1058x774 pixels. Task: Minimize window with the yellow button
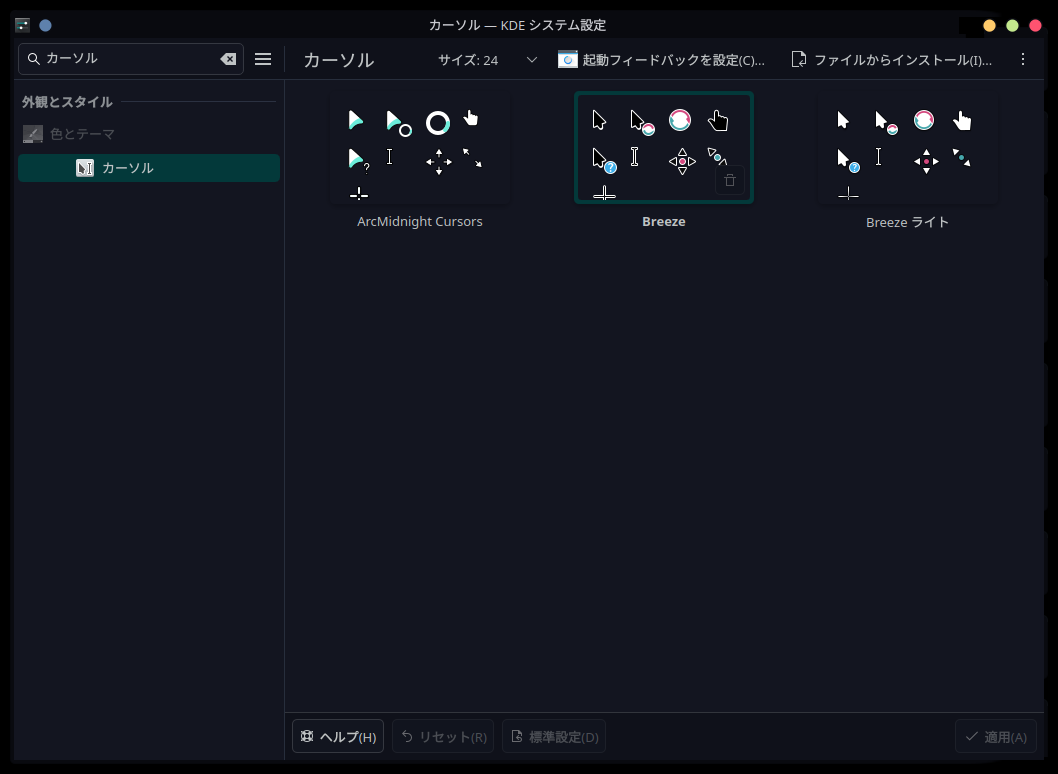coord(989,26)
